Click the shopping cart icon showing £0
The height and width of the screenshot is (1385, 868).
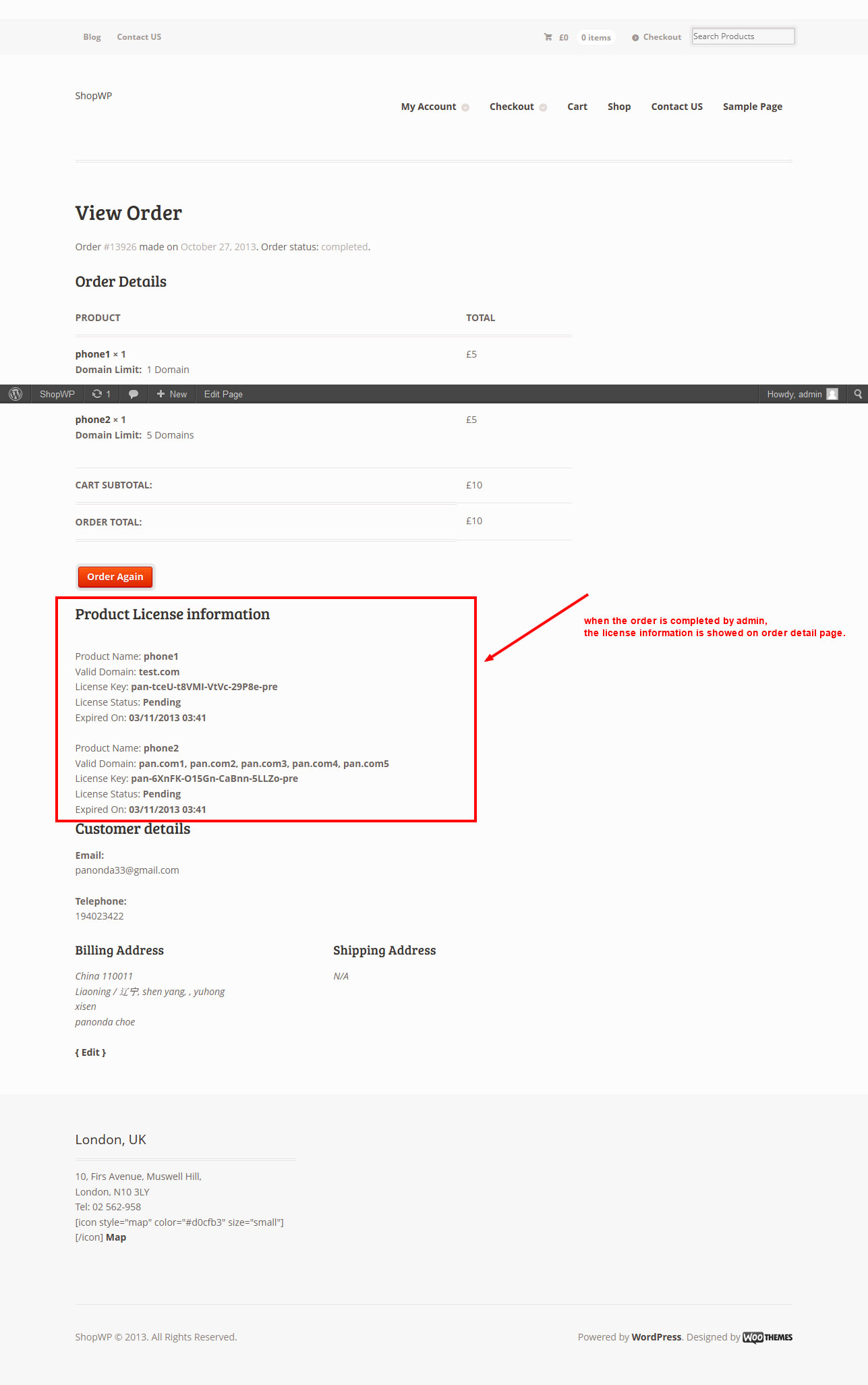tap(548, 37)
